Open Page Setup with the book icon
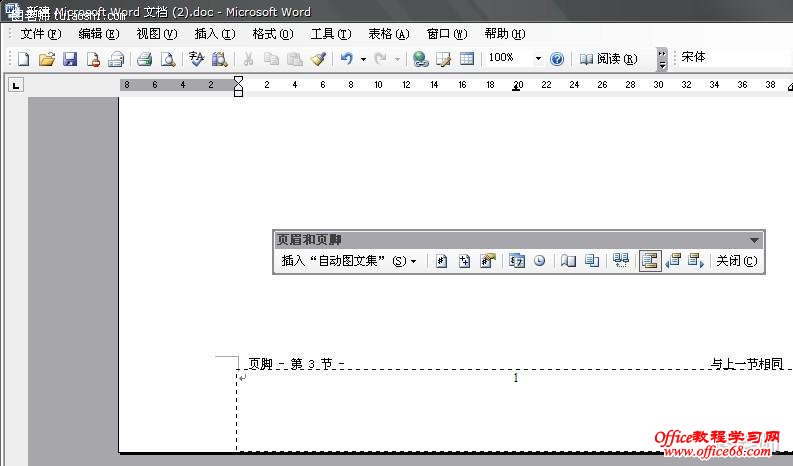The width and height of the screenshot is (793, 466). [x=568, y=261]
